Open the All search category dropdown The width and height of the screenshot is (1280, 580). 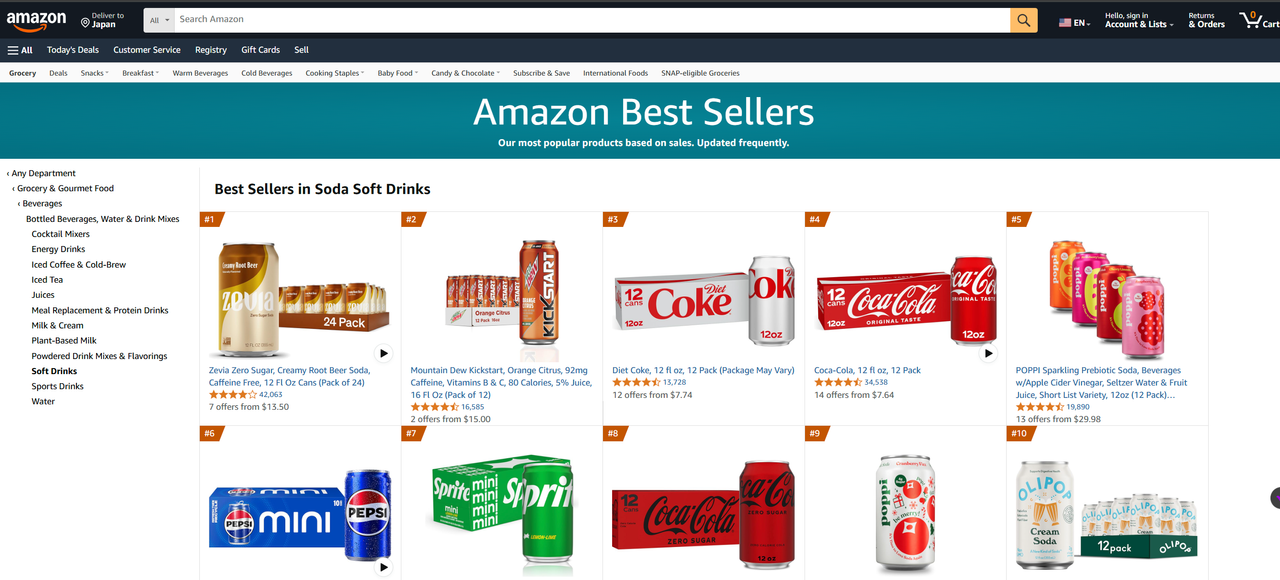(x=160, y=20)
